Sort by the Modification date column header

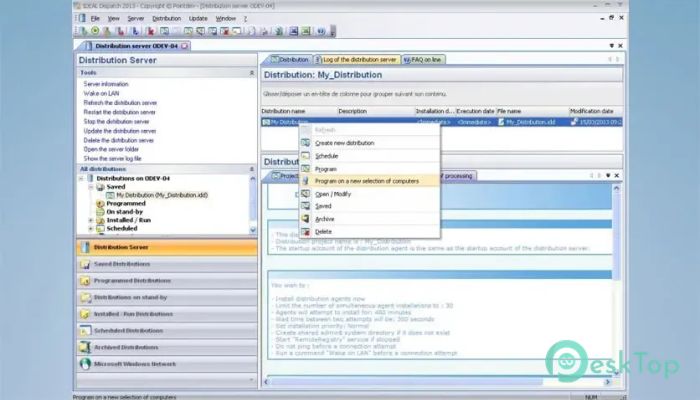[596, 111]
